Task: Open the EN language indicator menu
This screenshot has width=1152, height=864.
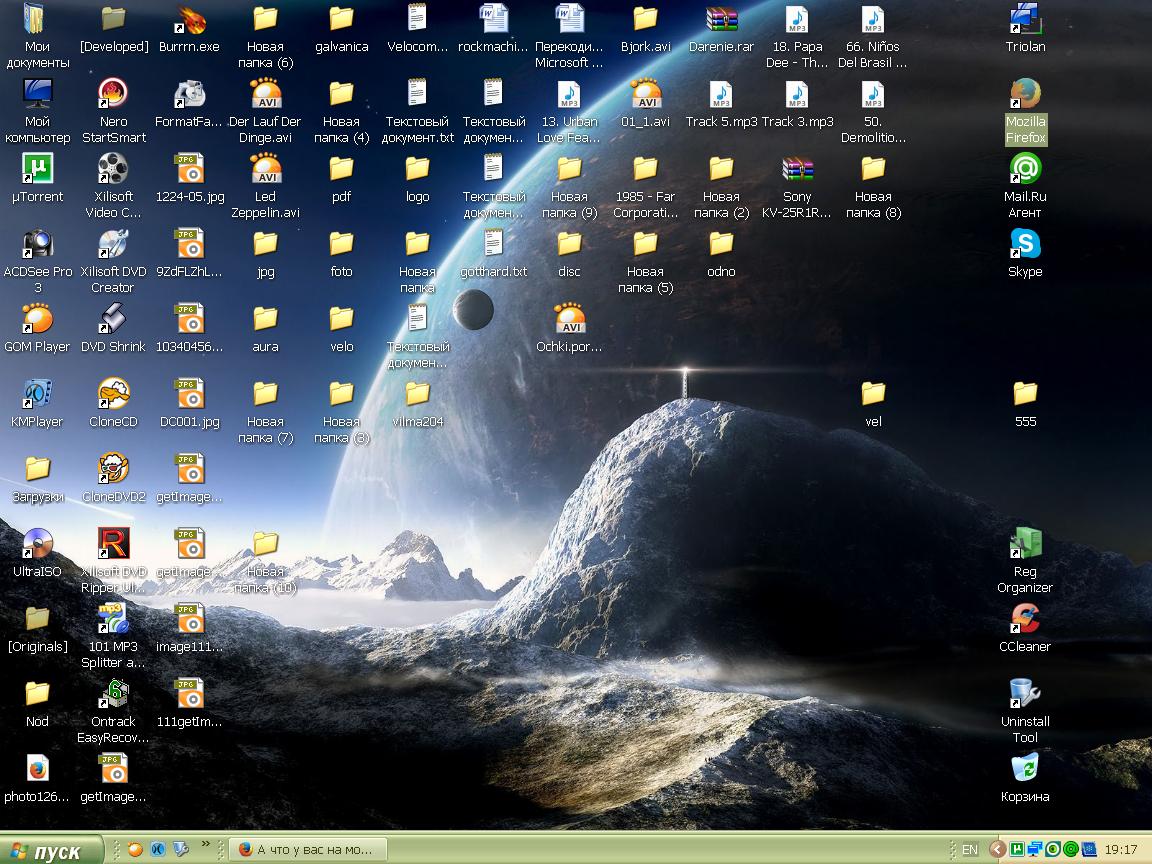Action: point(969,850)
